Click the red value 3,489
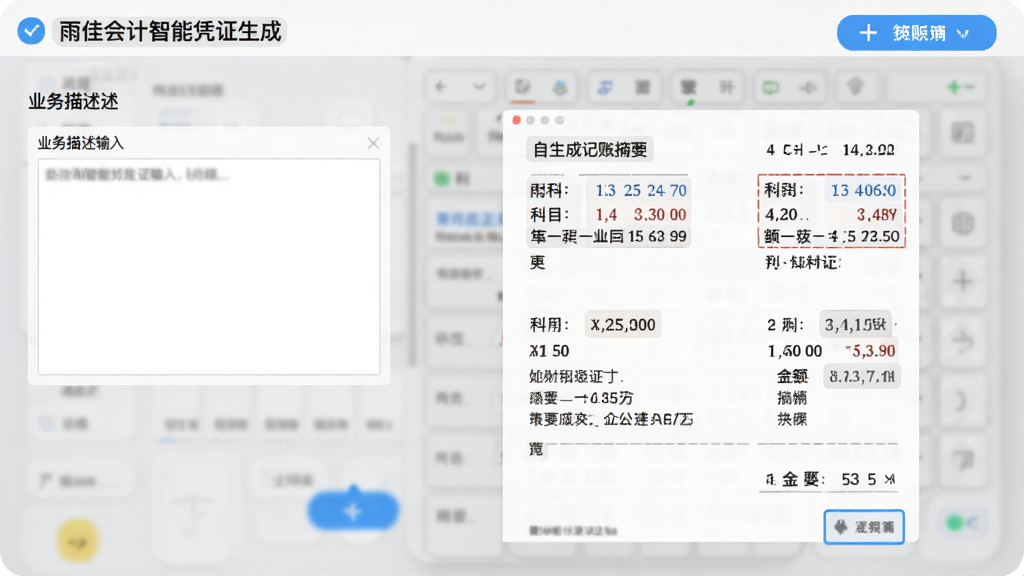The image size is (1024, 576). (876, 215)
